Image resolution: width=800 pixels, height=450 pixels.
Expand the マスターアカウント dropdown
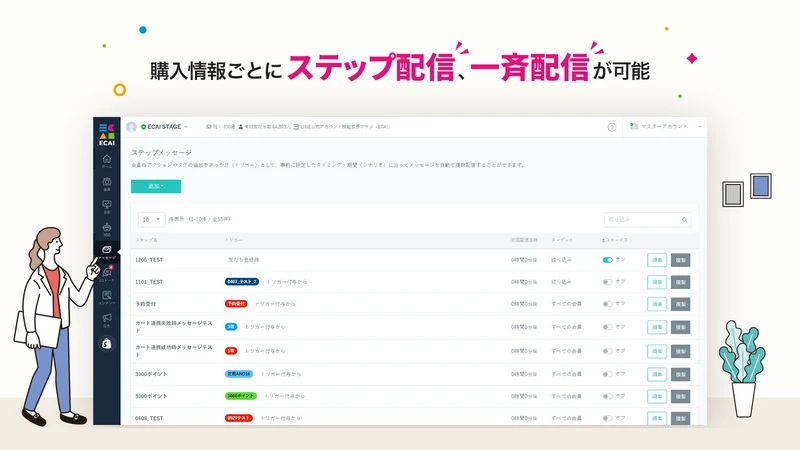click(x=666, y=127)
